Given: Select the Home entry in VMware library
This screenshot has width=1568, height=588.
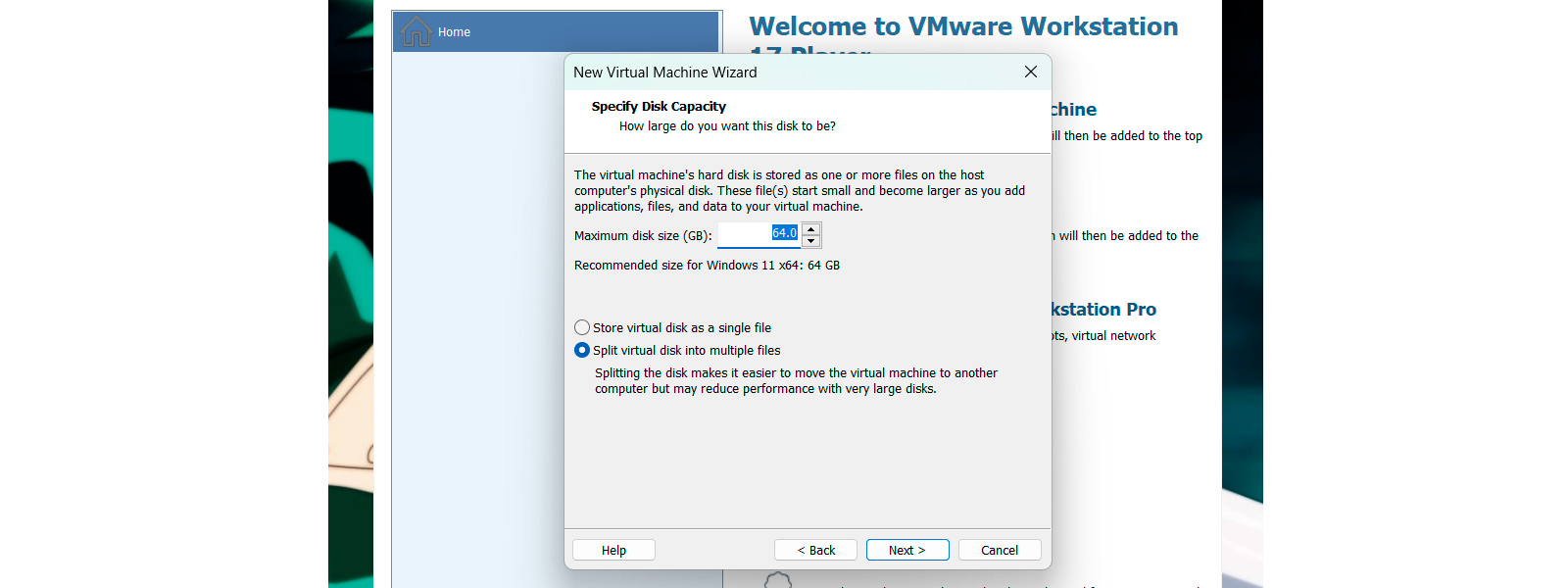Looking at the screenshot, I should tap(556, 31).
